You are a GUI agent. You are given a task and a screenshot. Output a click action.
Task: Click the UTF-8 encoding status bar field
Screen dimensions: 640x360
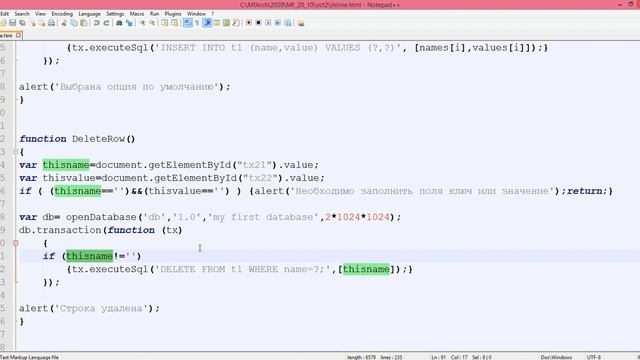594,357
